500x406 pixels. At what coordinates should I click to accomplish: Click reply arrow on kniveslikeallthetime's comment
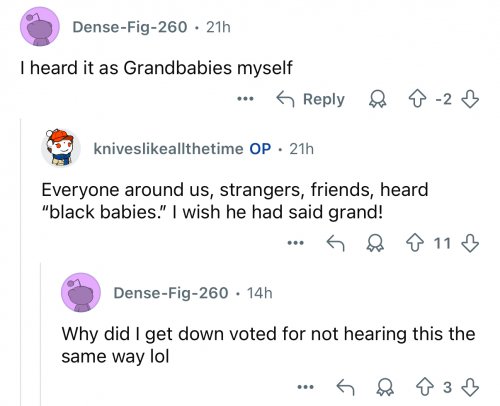coord(335,243)
